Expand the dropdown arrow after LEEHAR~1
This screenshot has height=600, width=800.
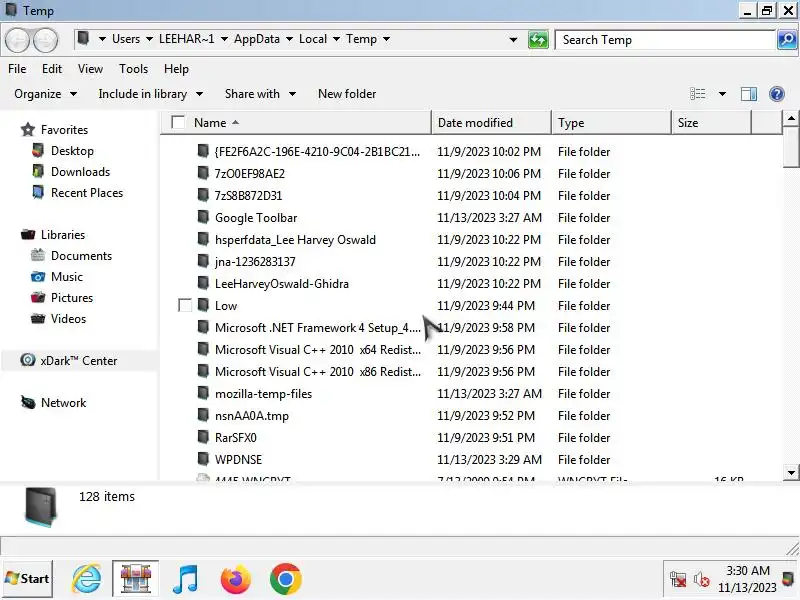coord(224,39)
